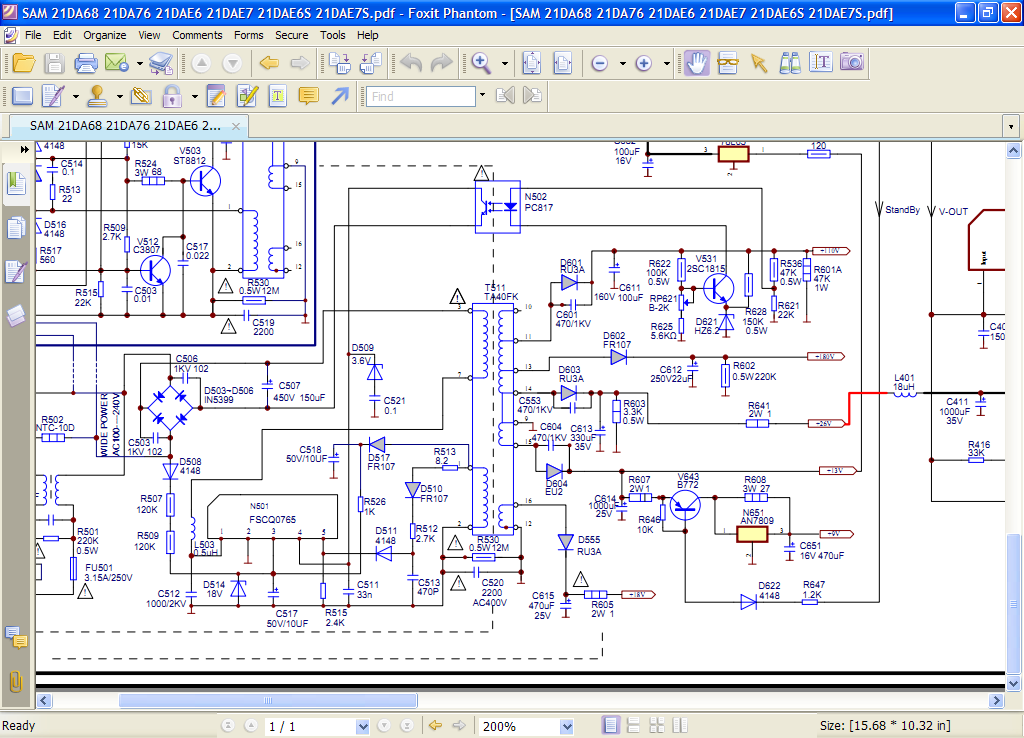
Task: Open the Bookmarks panel in sidebar
Action: click(17, 183)
